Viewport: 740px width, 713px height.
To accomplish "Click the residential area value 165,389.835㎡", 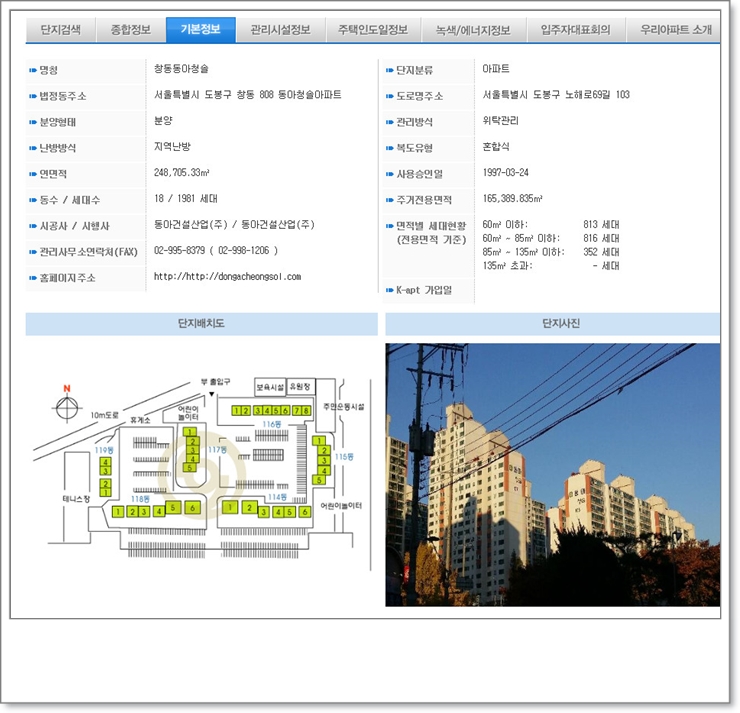I will pyautogui.click(x=513, y=199).
